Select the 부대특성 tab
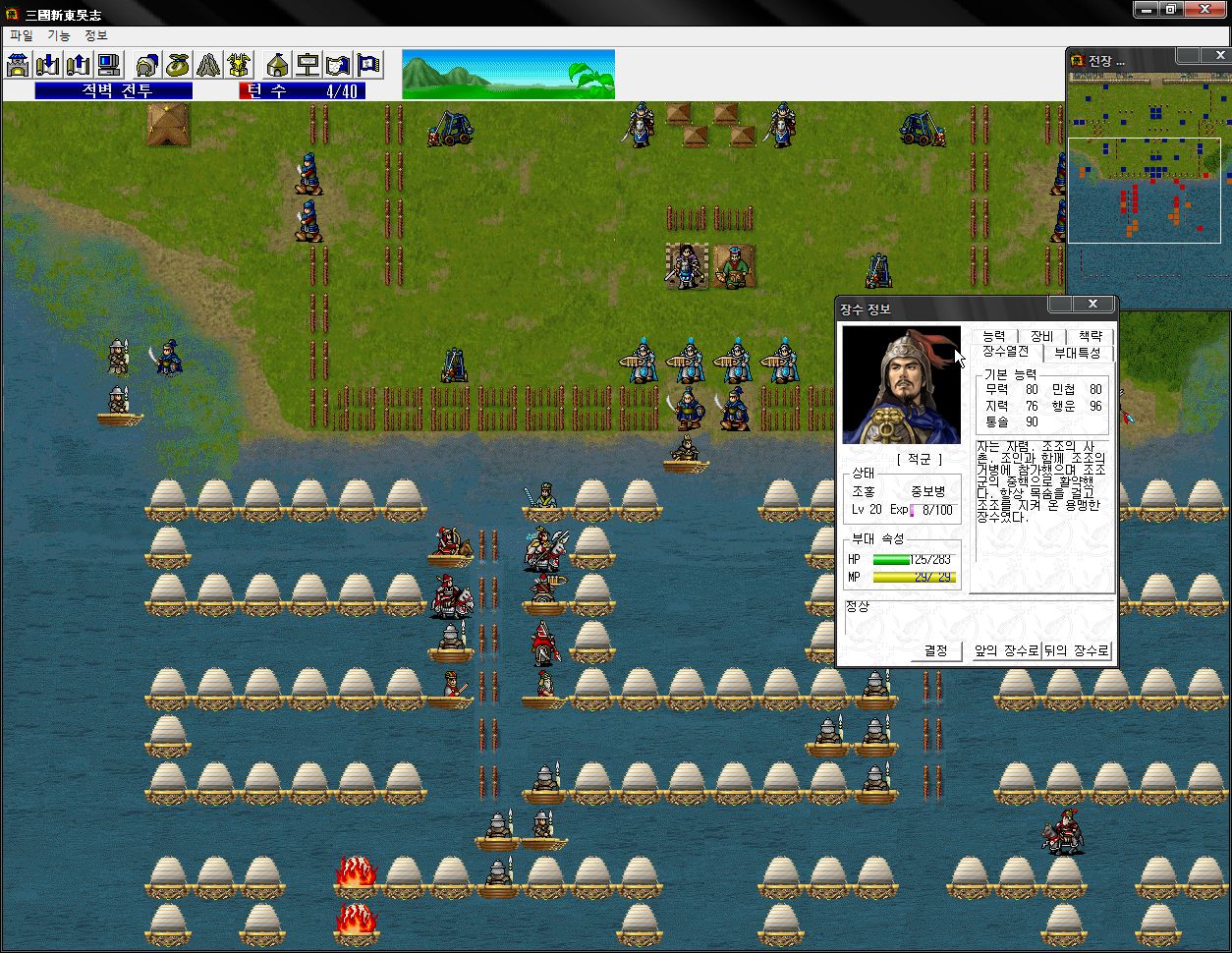The height and width of the screenshot is (953, 1232). coord(1077,352)
